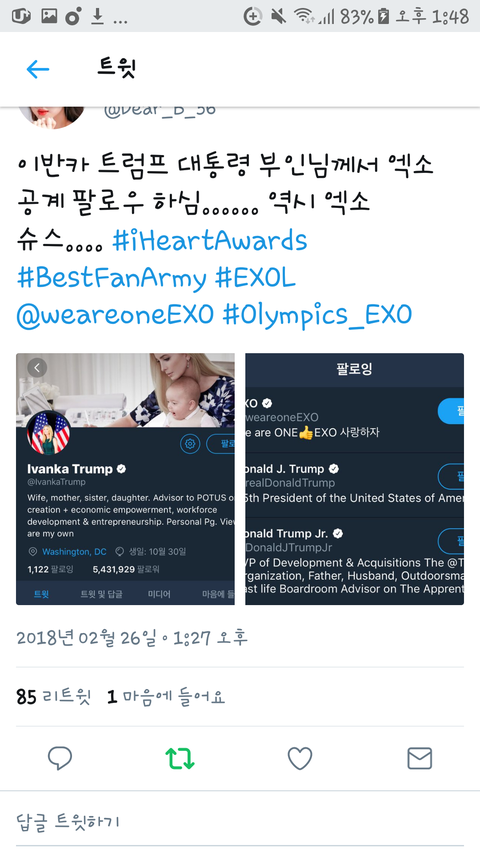Open the #EXOL hashtag
Image resolution: width=480 pixels, height=853 pixels.
pyautogui.click(x=255, y=278)
